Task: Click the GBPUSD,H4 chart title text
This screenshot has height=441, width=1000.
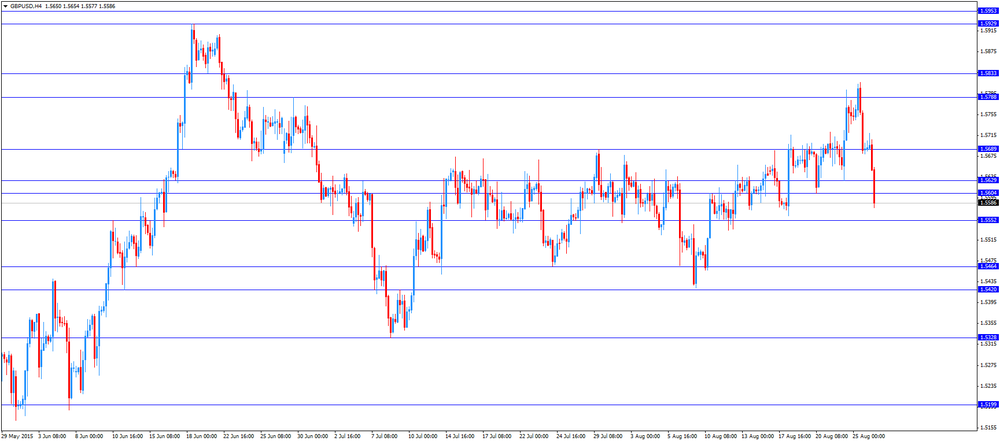Action: tap(25, 5)
